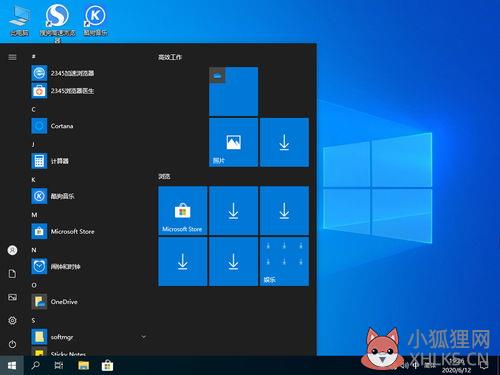Click the 'K' letter header

click(x=33, y=180)
